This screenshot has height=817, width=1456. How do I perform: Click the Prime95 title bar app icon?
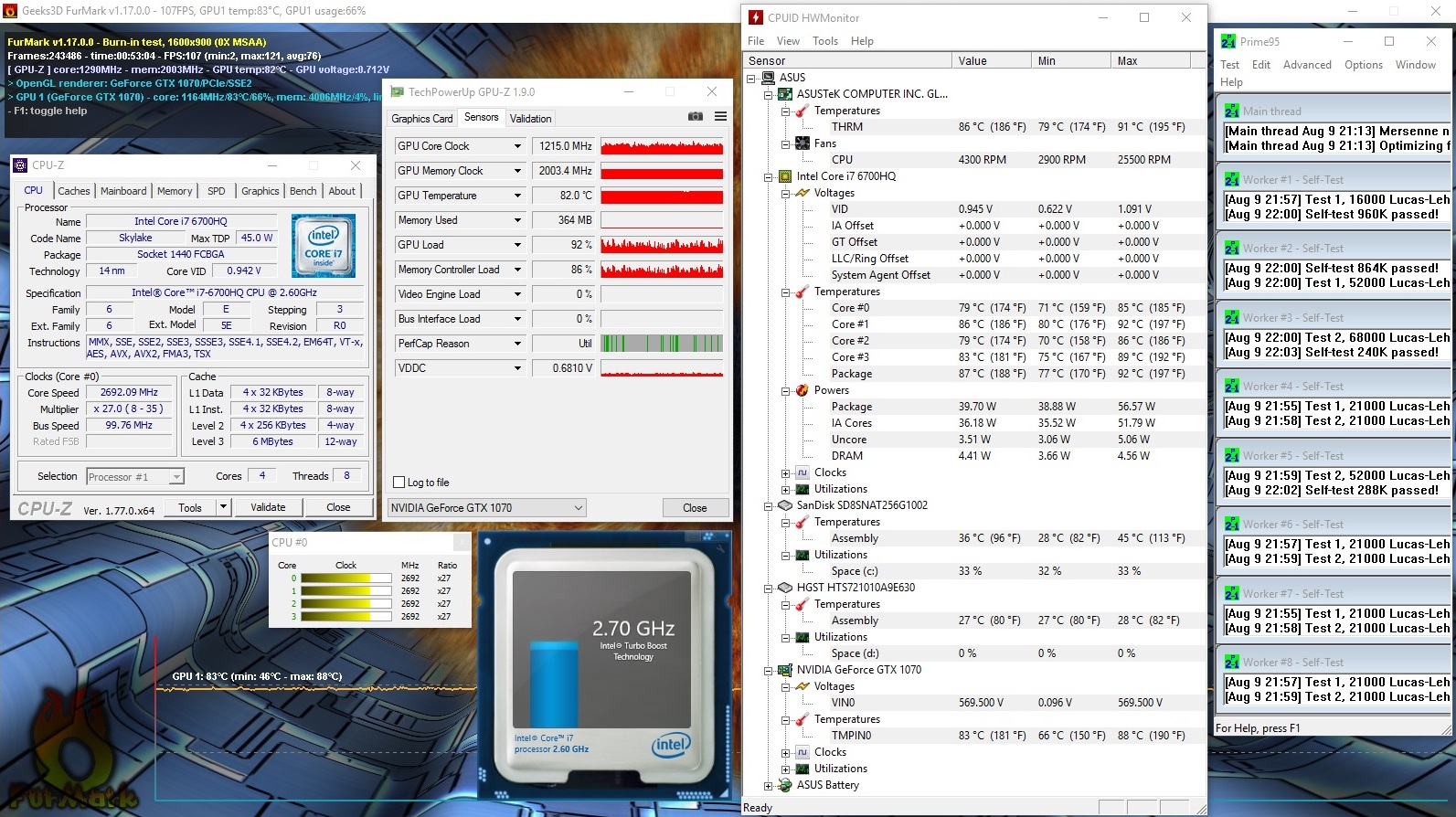click(1228, 41)
